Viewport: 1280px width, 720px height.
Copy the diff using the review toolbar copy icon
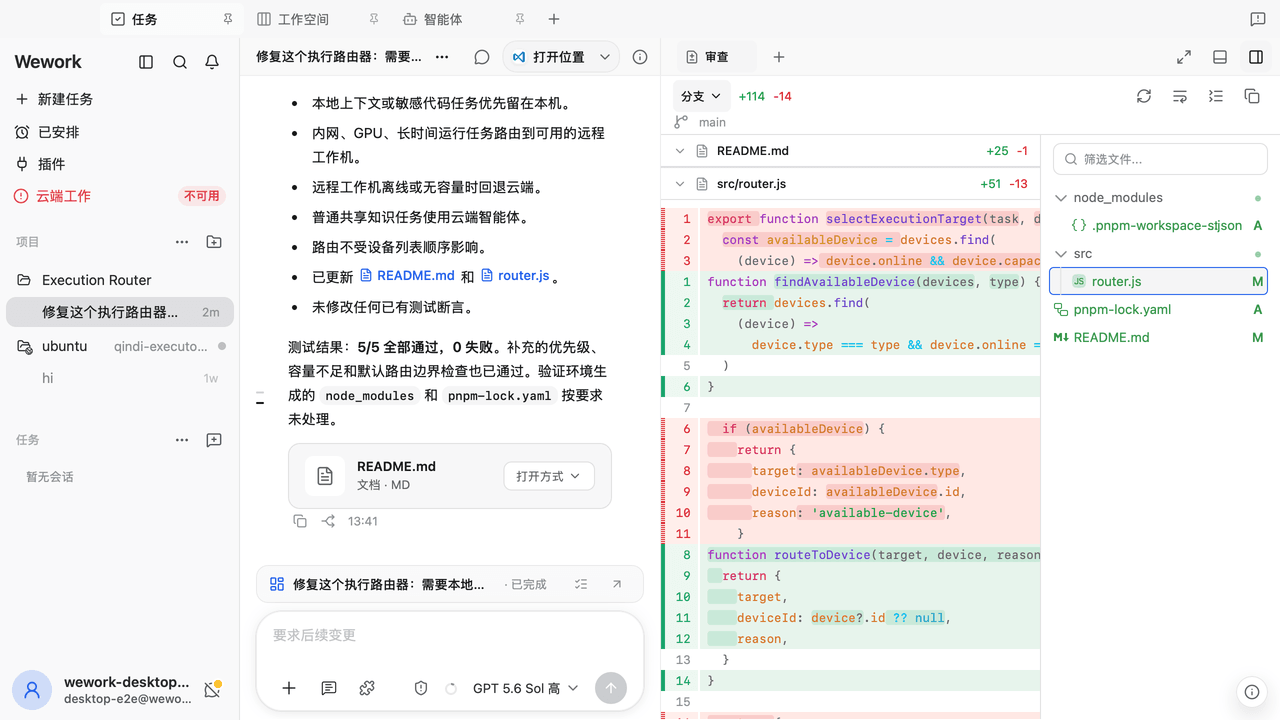[1252, 96]
